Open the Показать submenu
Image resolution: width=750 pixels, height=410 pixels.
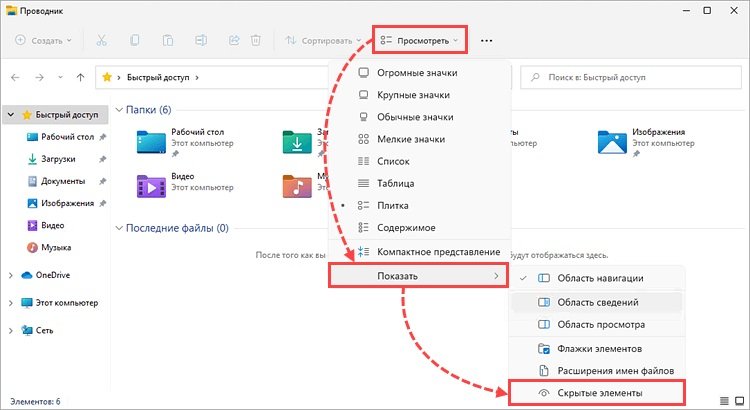click(419, 276)
